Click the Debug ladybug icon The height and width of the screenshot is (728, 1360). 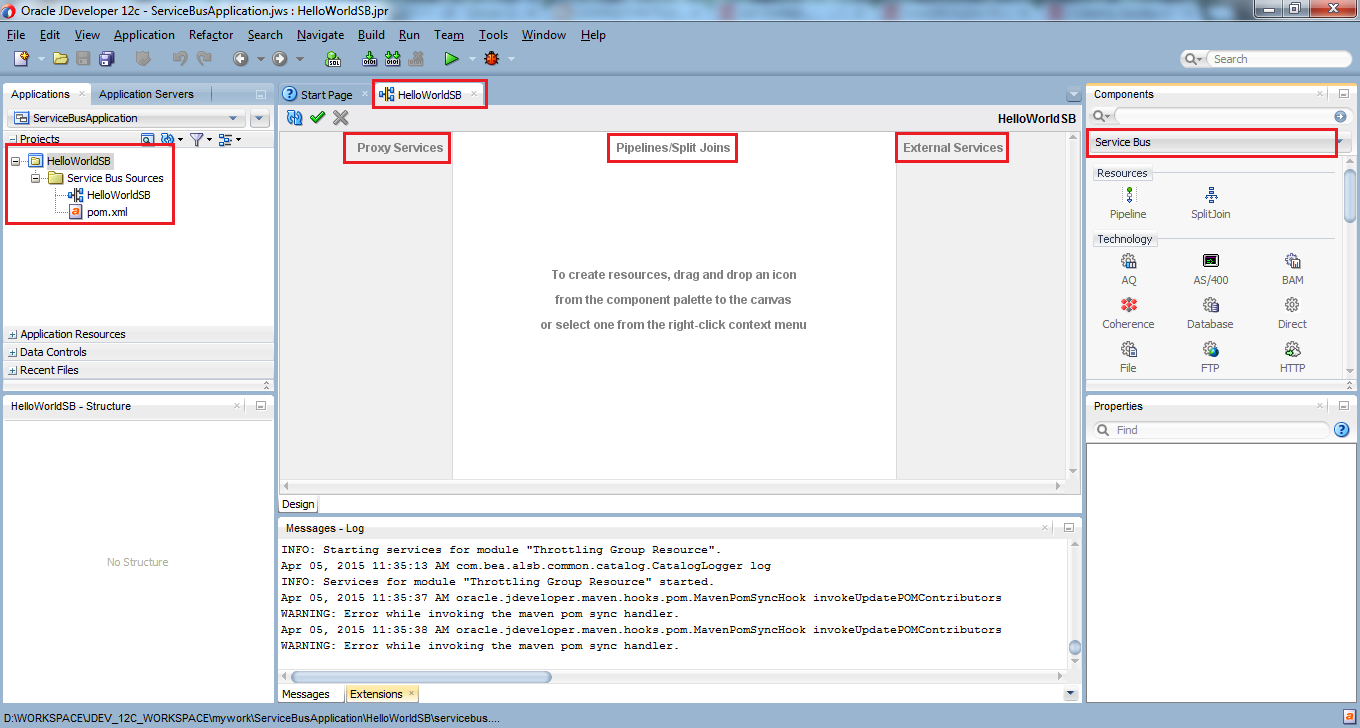[x=491, y=59]
